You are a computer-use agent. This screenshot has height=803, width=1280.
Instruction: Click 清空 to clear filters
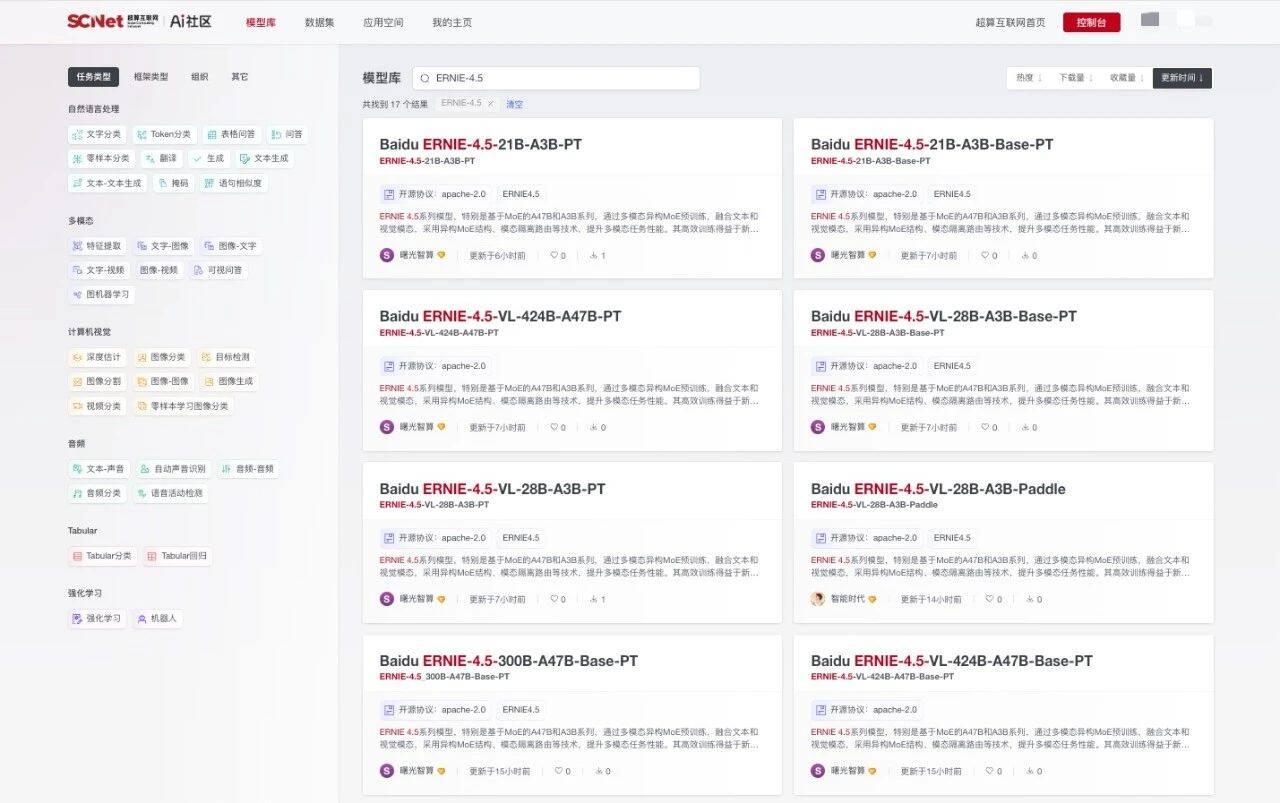[x=514, y=104]
